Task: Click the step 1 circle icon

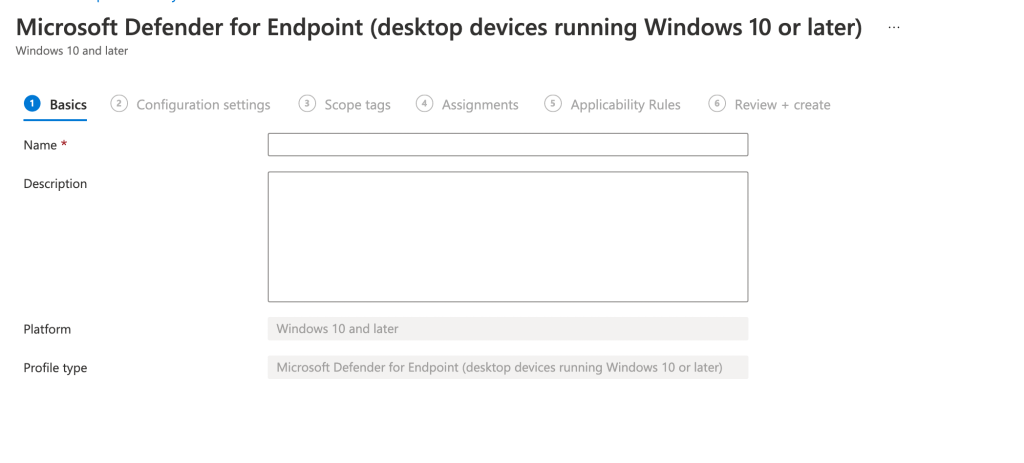Action: tap(31, 104)
